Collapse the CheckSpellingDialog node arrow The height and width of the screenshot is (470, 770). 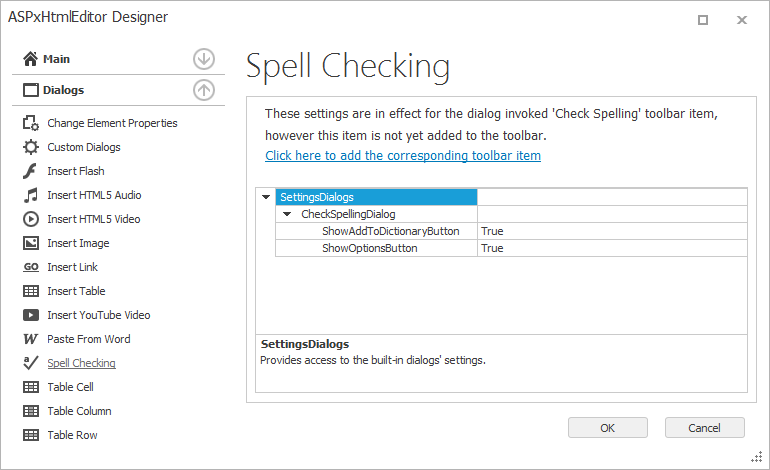(x=287, y=214)
